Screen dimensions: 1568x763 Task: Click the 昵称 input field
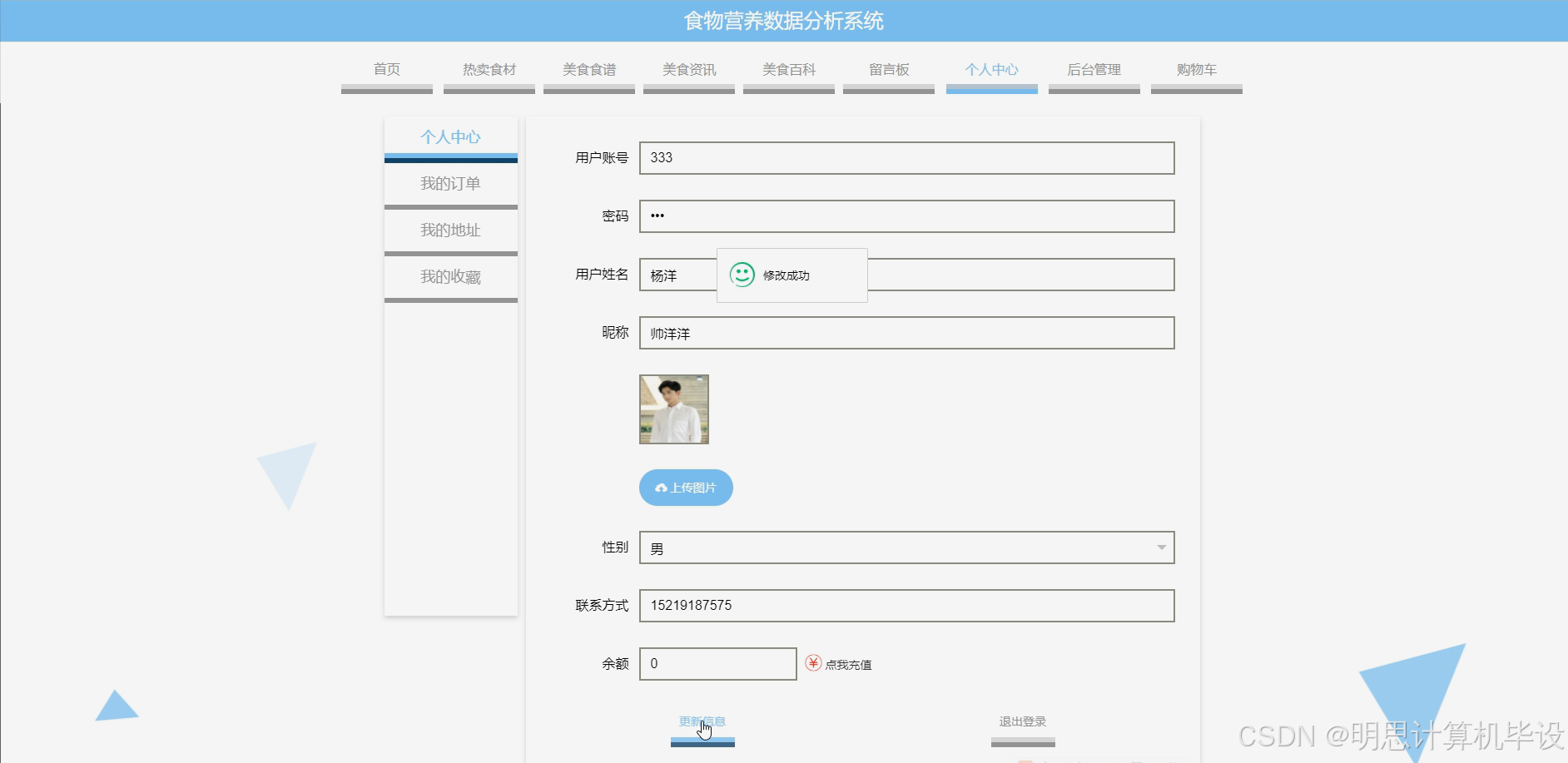pyautogui.click(x=907, y=333)
